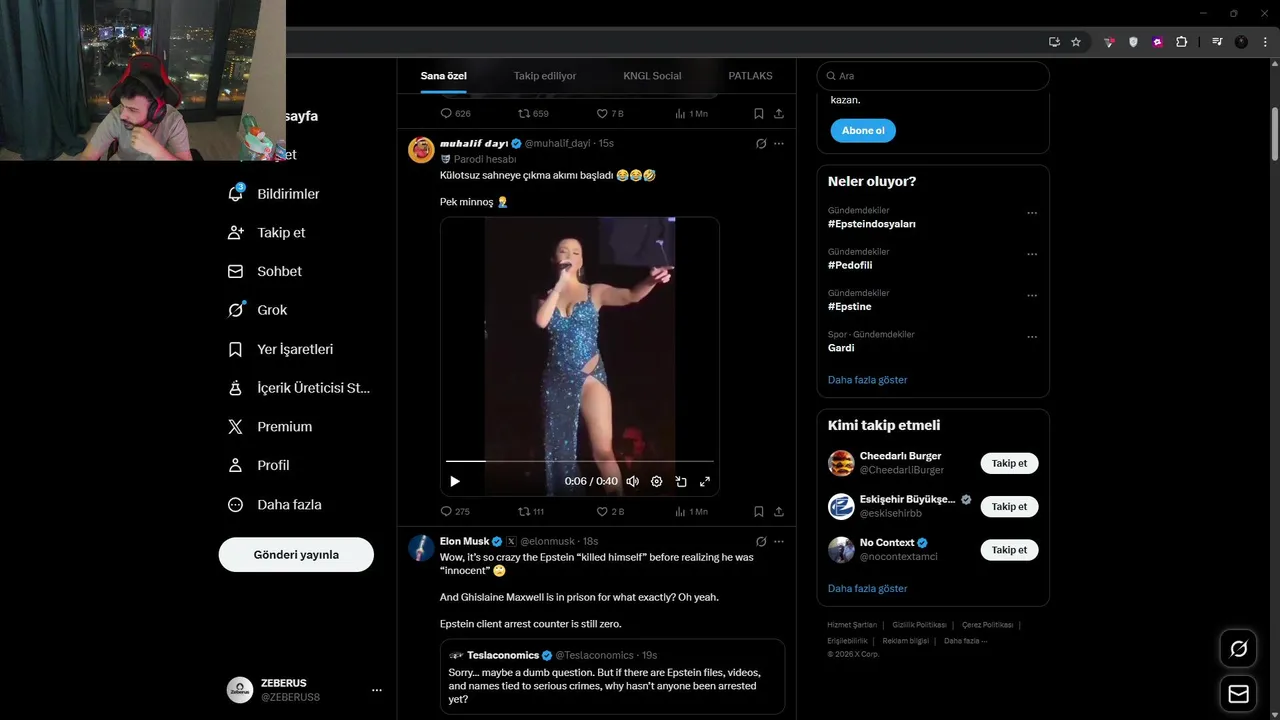
Task: Open Grok icon in the sidebar
Action: 236,310
